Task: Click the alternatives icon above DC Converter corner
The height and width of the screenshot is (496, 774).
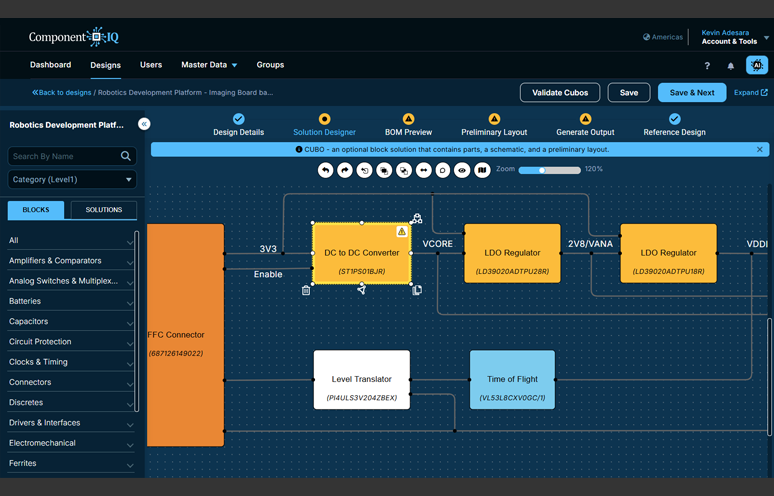Action: click(417, 219)
